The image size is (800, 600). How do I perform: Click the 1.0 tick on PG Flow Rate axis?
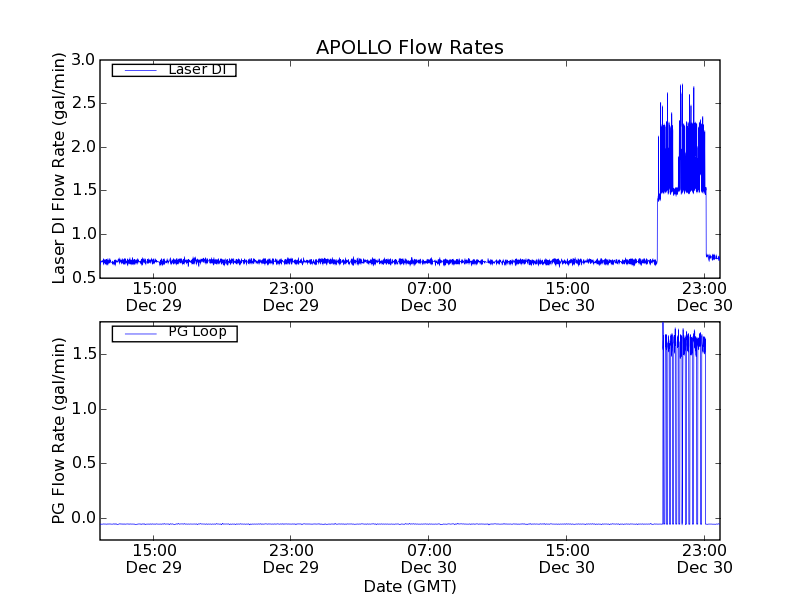click(82, 409)
